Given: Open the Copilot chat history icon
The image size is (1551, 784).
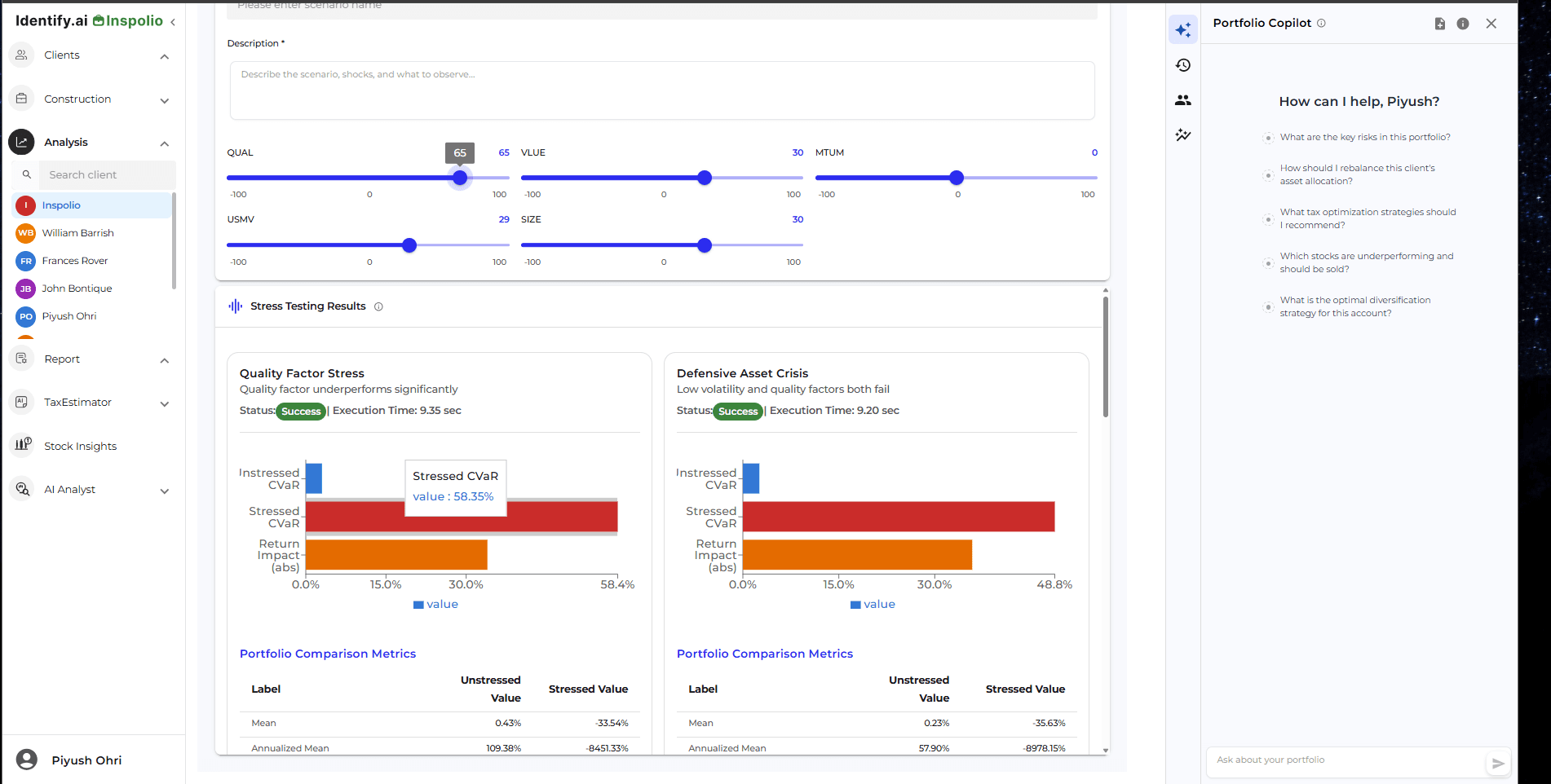Looking at the screenshot, I should coord(1182,65).
